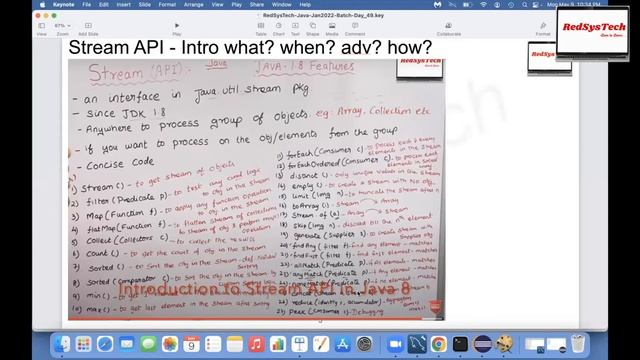The width and height of the screenshot is (640, 360).
Task: Click the battery status icon
Action: click(467, 4)
